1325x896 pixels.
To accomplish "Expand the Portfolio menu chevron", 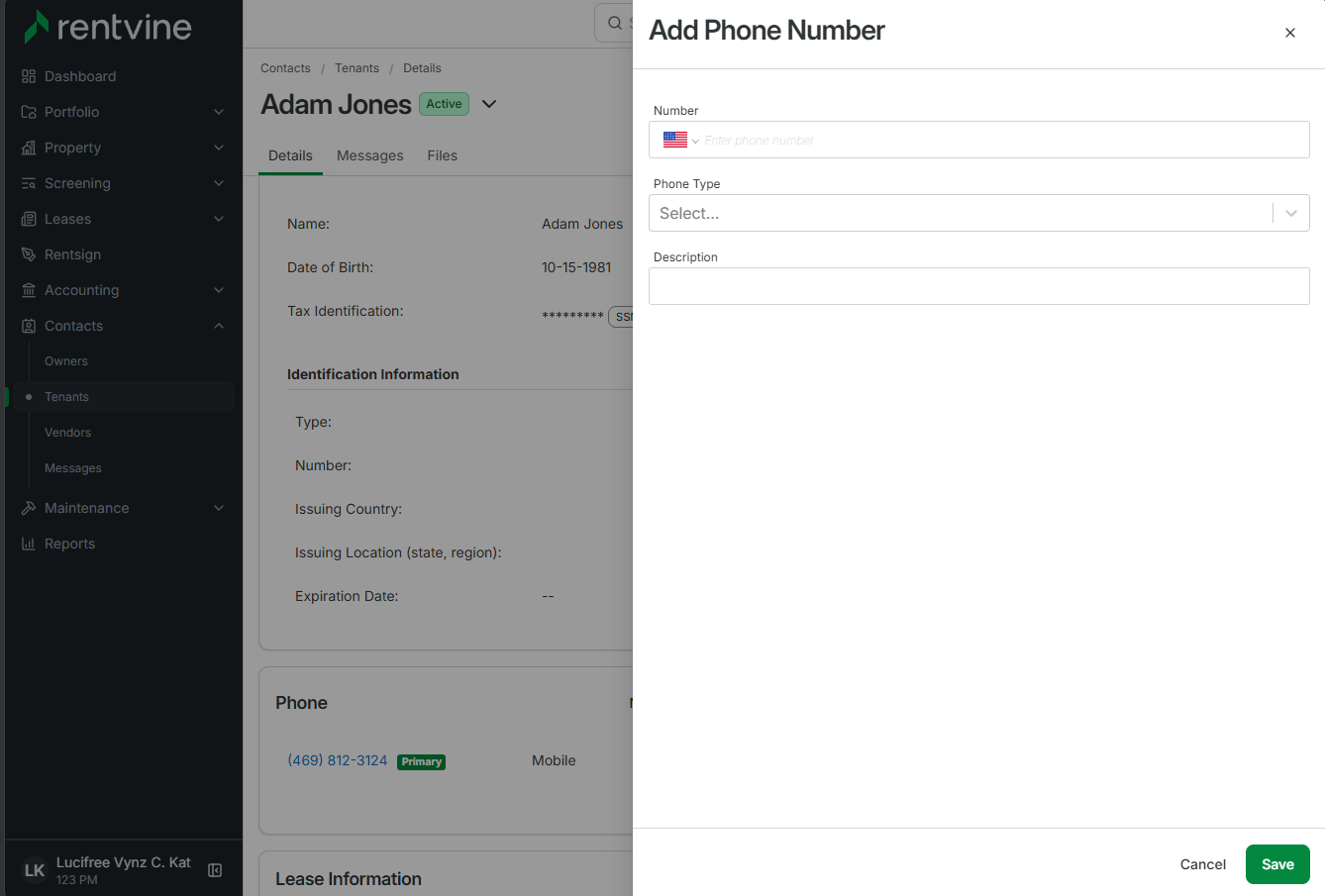I will (219, 112).
